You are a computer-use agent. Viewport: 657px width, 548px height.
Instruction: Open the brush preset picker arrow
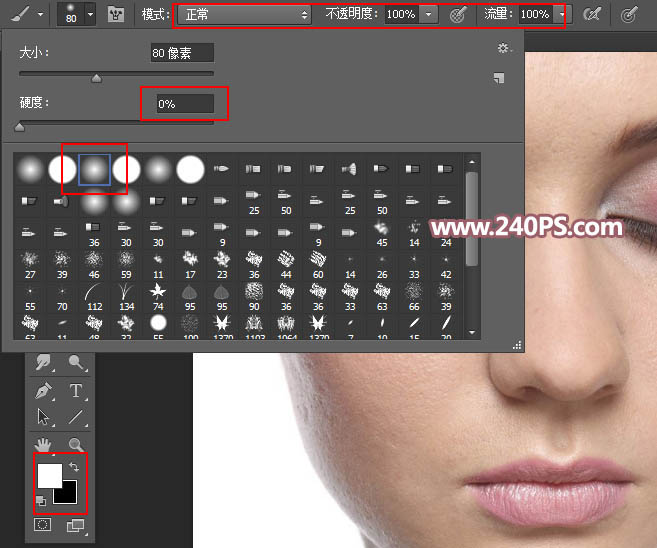[x=91, y=15]
